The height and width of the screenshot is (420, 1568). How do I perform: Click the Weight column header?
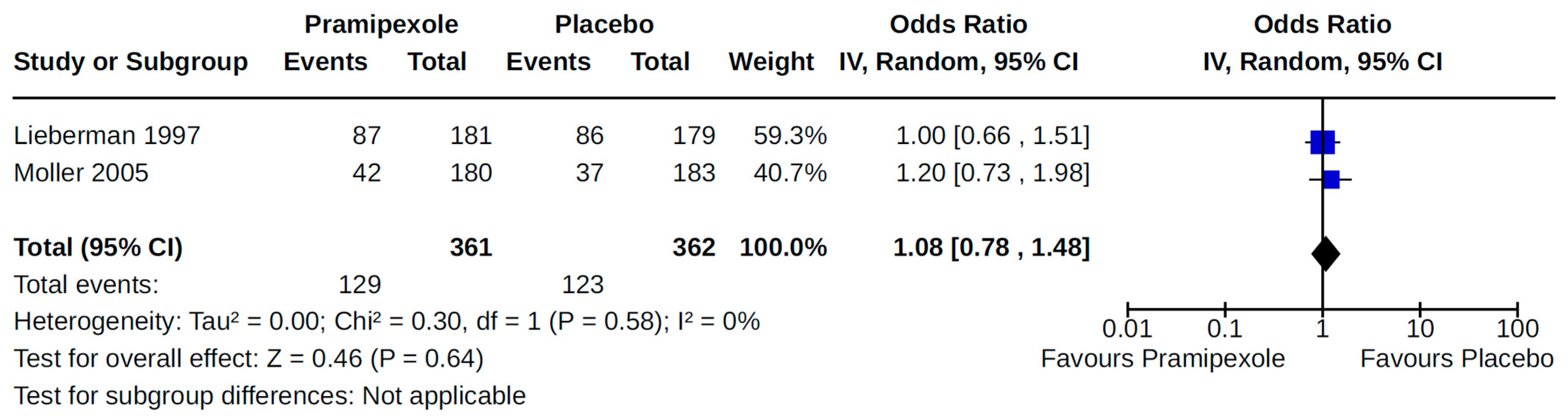click(x=771, y=62)
